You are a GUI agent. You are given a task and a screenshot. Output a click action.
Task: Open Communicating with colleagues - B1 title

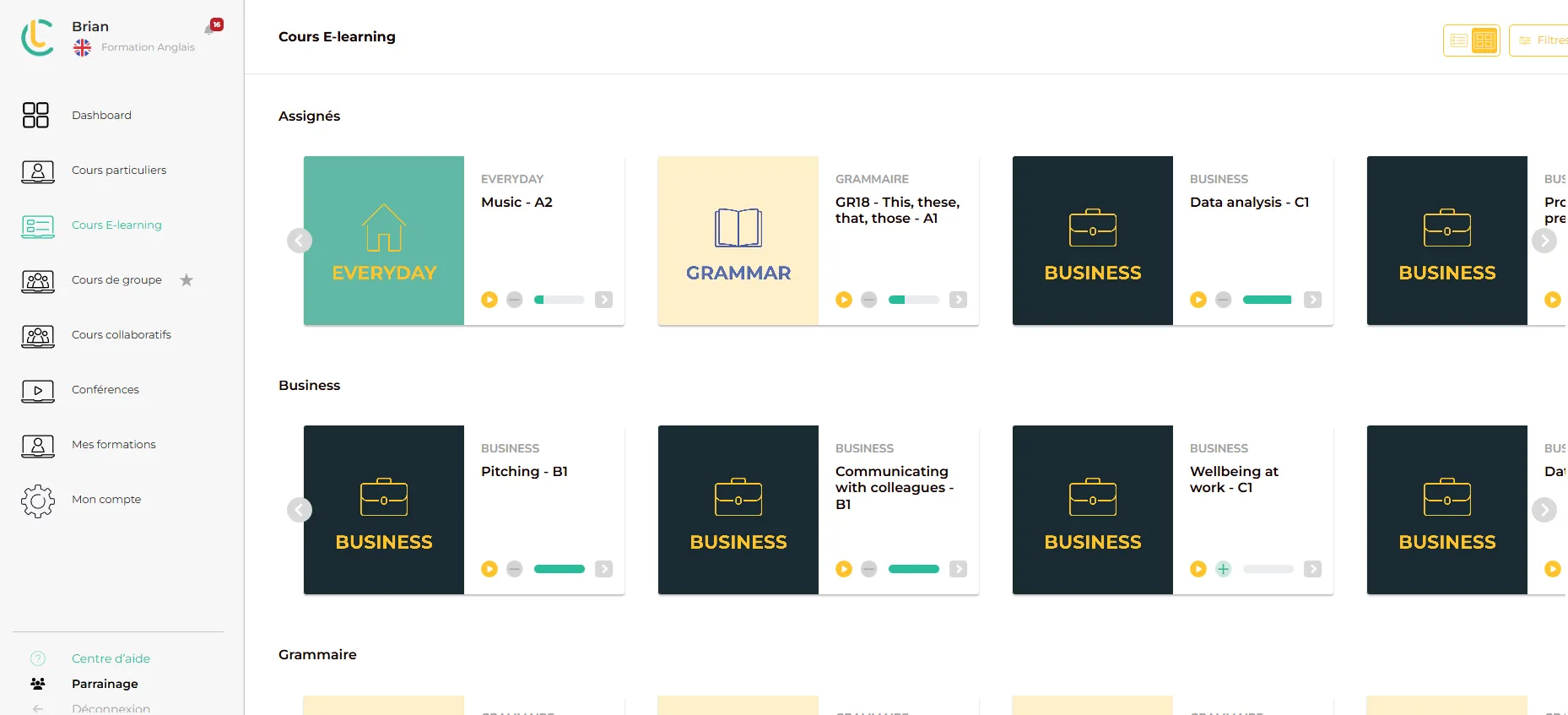895,488
